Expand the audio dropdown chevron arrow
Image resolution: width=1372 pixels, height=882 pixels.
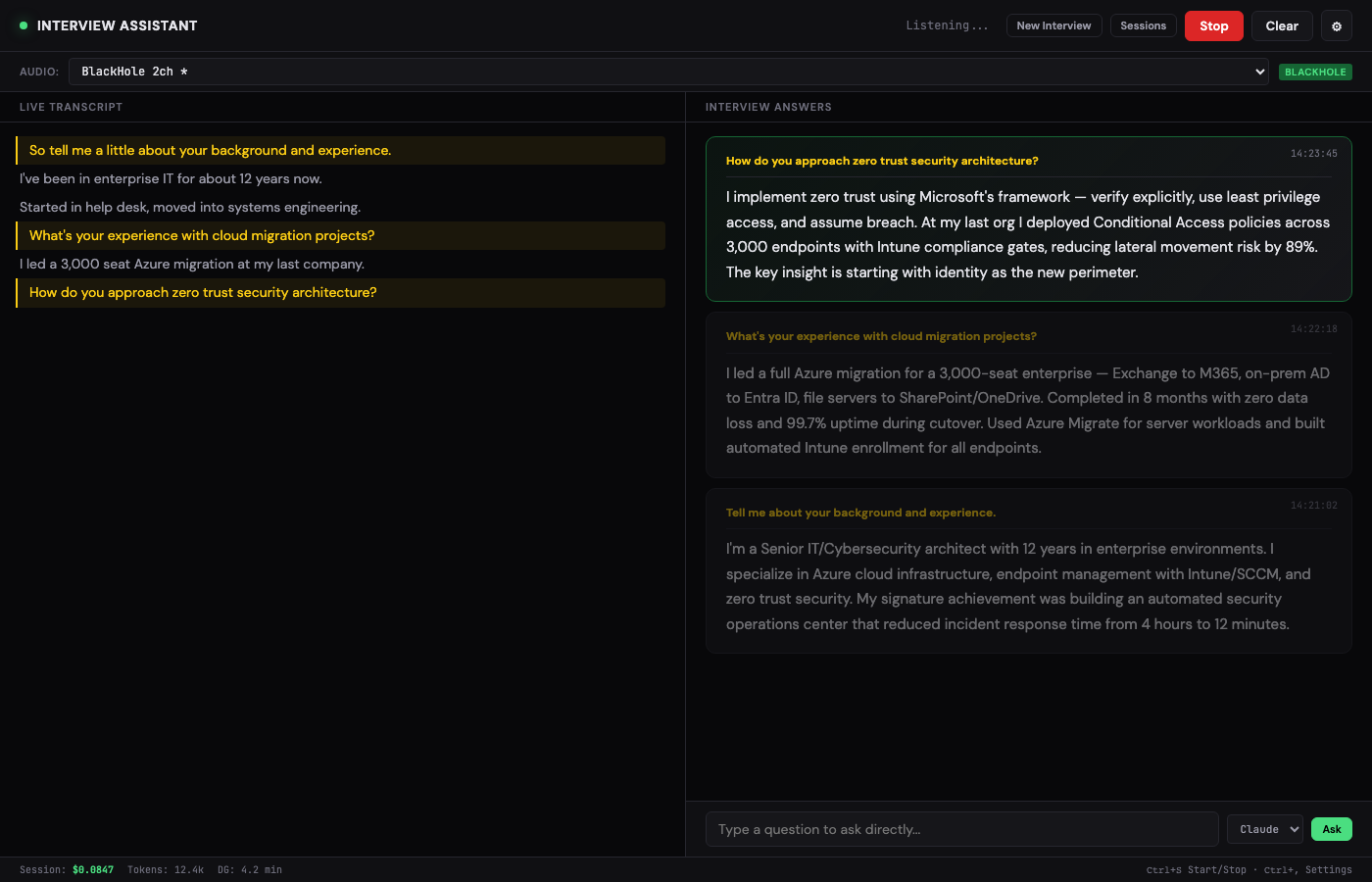[1259, 71]
